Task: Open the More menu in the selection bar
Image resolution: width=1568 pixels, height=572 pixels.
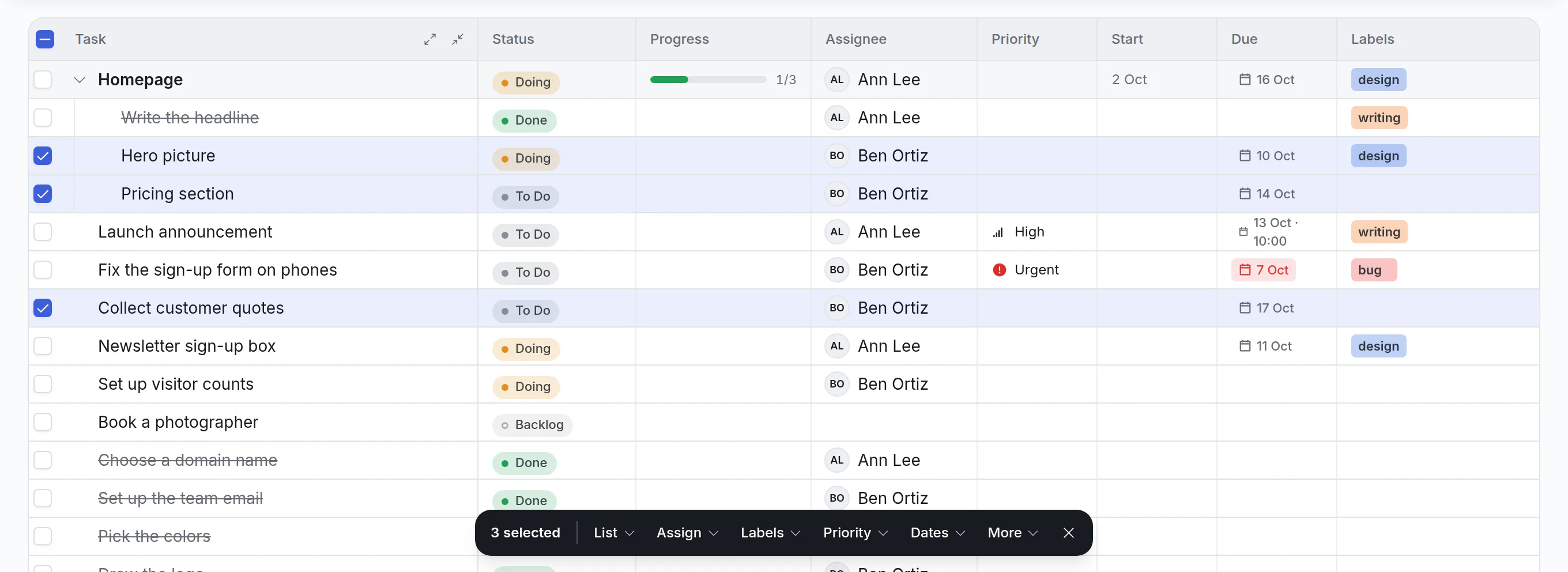Action: [x=1012, y=533]
